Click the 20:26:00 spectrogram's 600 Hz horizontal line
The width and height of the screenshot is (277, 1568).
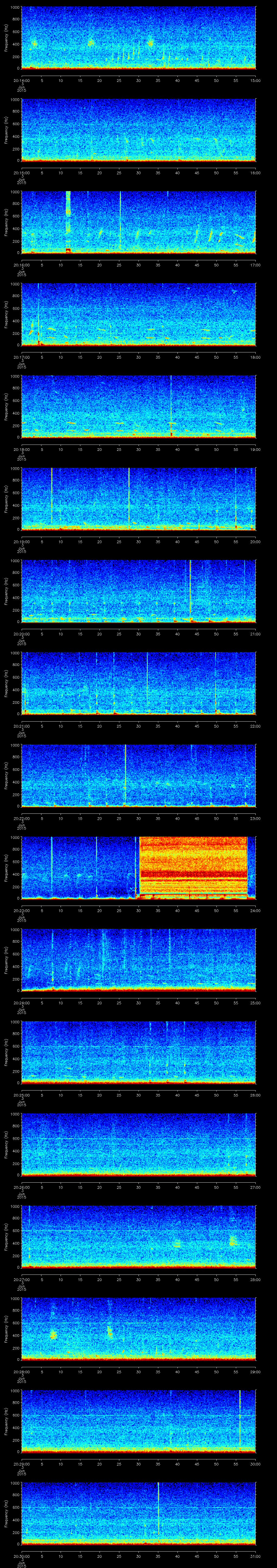pos(138,1138)
